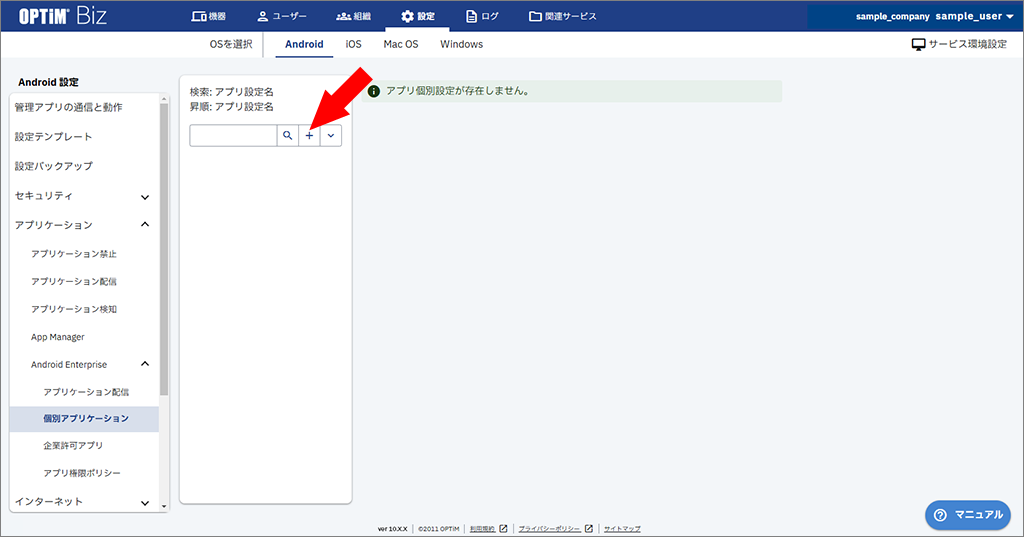
Task: Expand the インターネット section
Action: pyautogui.click(x=84, y=502)
